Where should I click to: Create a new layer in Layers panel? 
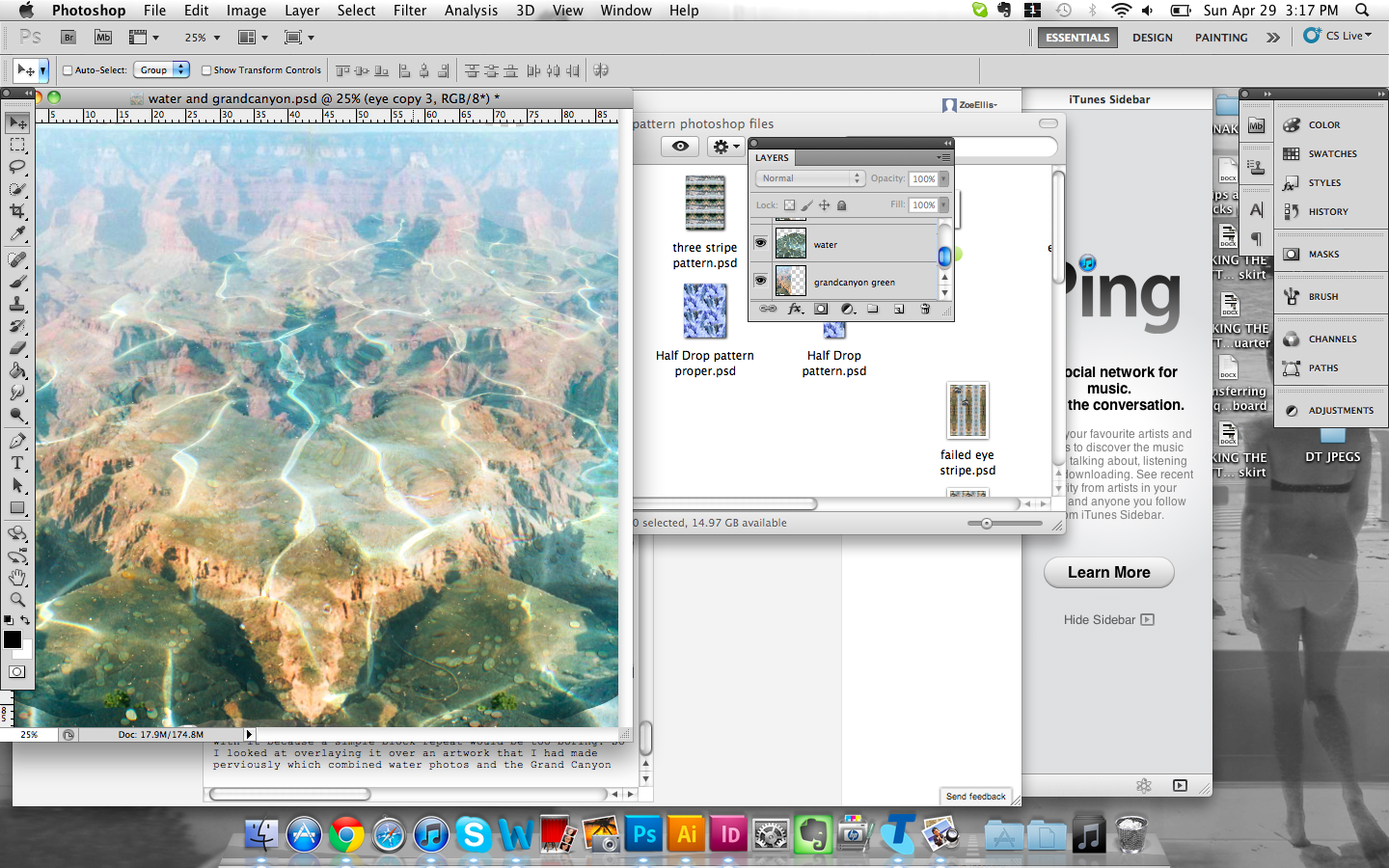(899, 309)
